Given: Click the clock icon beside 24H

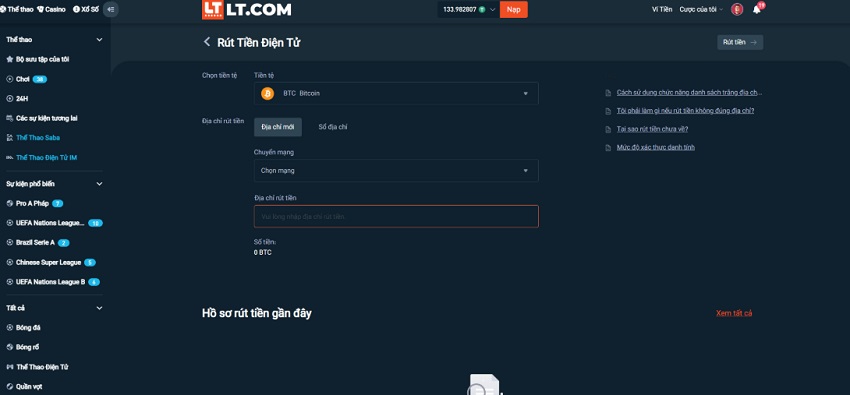Looking at the screenshot, I should pyautogui.click(x=9, y=99).
